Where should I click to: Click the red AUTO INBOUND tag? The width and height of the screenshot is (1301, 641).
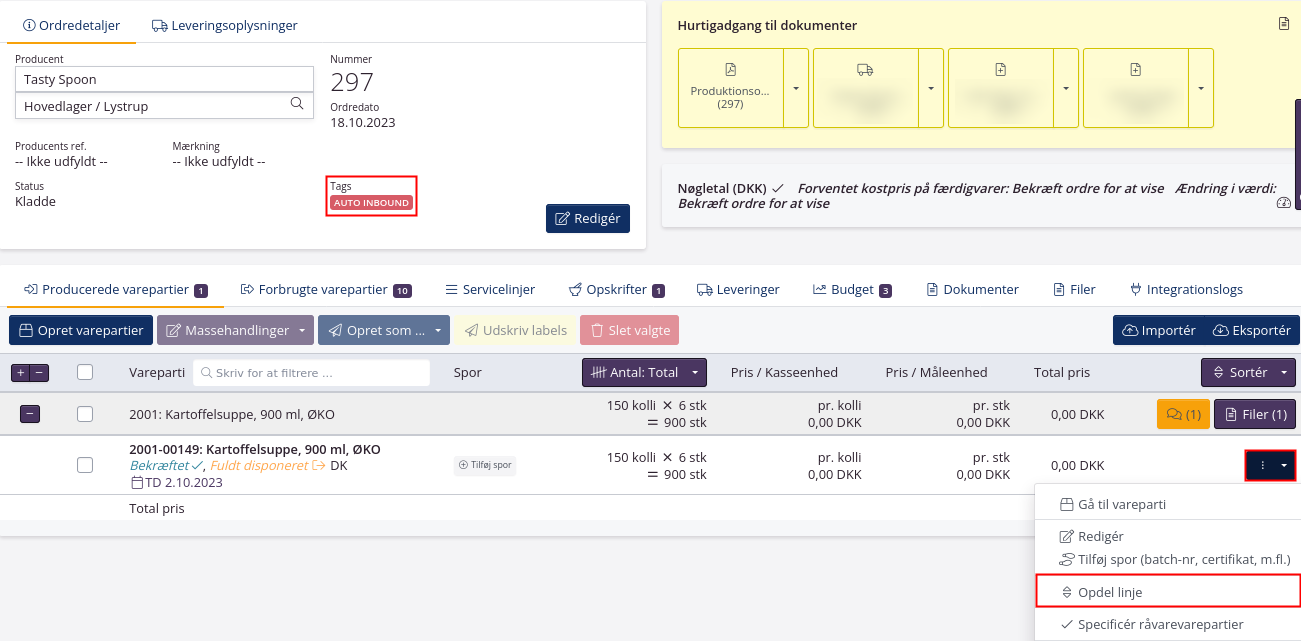point(372,203)
